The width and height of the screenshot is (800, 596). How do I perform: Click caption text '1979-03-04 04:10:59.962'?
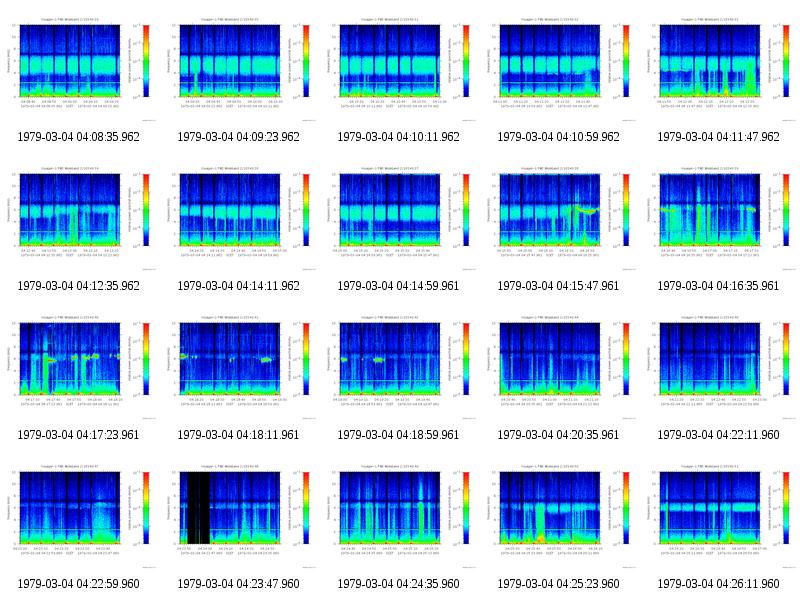point(559,137)
